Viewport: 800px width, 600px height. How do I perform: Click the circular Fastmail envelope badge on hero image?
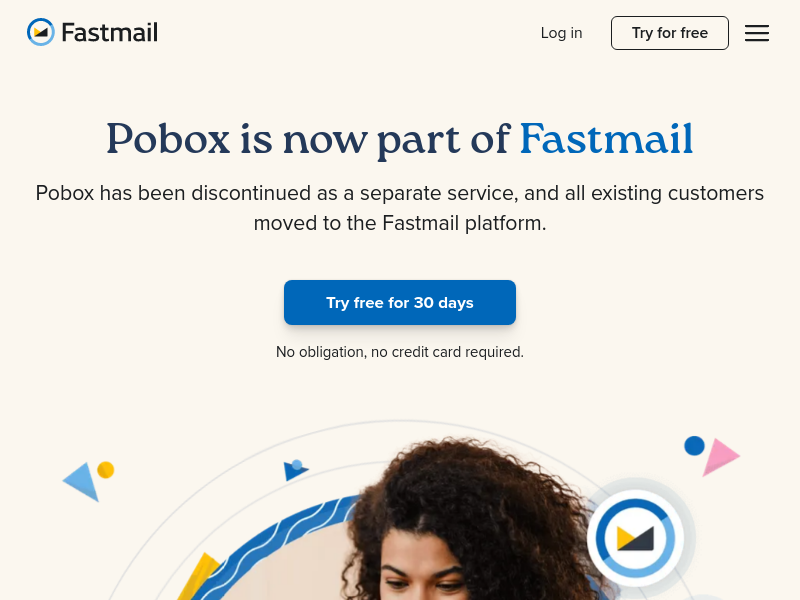(x=635, y=538)
